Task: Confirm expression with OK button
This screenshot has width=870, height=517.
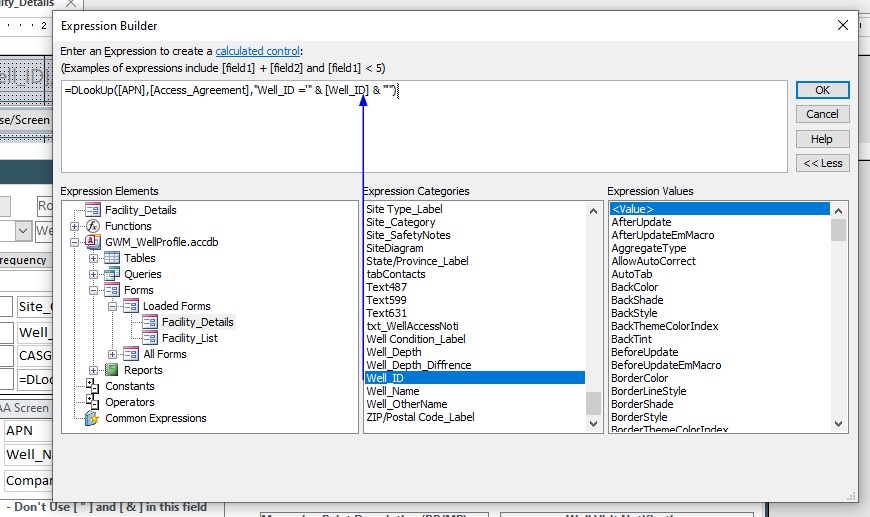Action: pyautogui.click(x=822, y=90)
